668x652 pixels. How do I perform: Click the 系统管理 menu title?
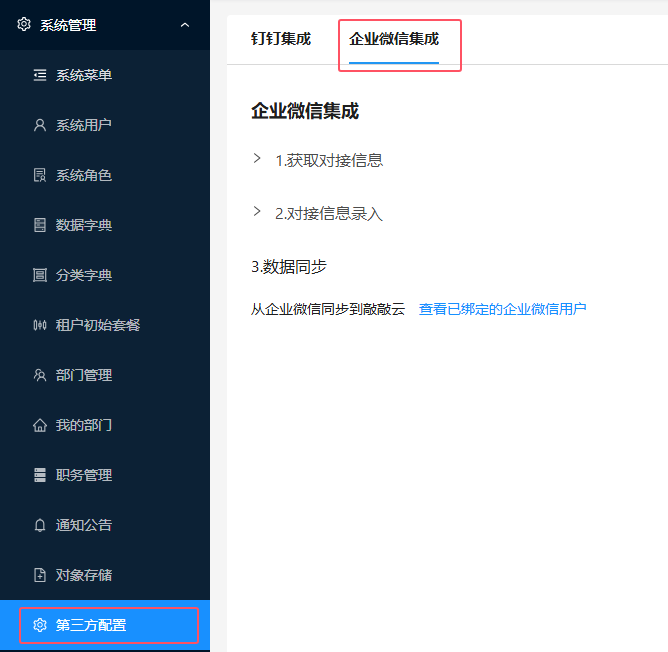[x=68, y=25]
